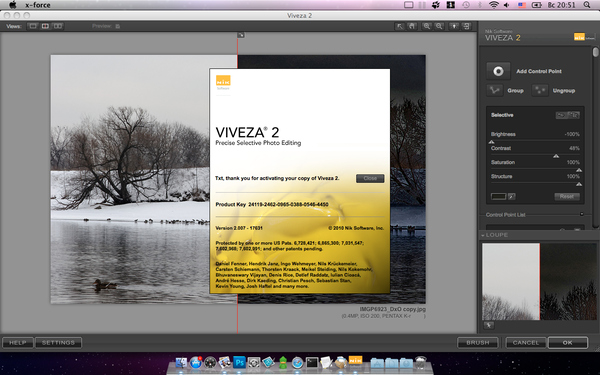This screenshot has height=375, width=600.
Task: Select the side-by-side preview view icon
Action: (58, 26)
